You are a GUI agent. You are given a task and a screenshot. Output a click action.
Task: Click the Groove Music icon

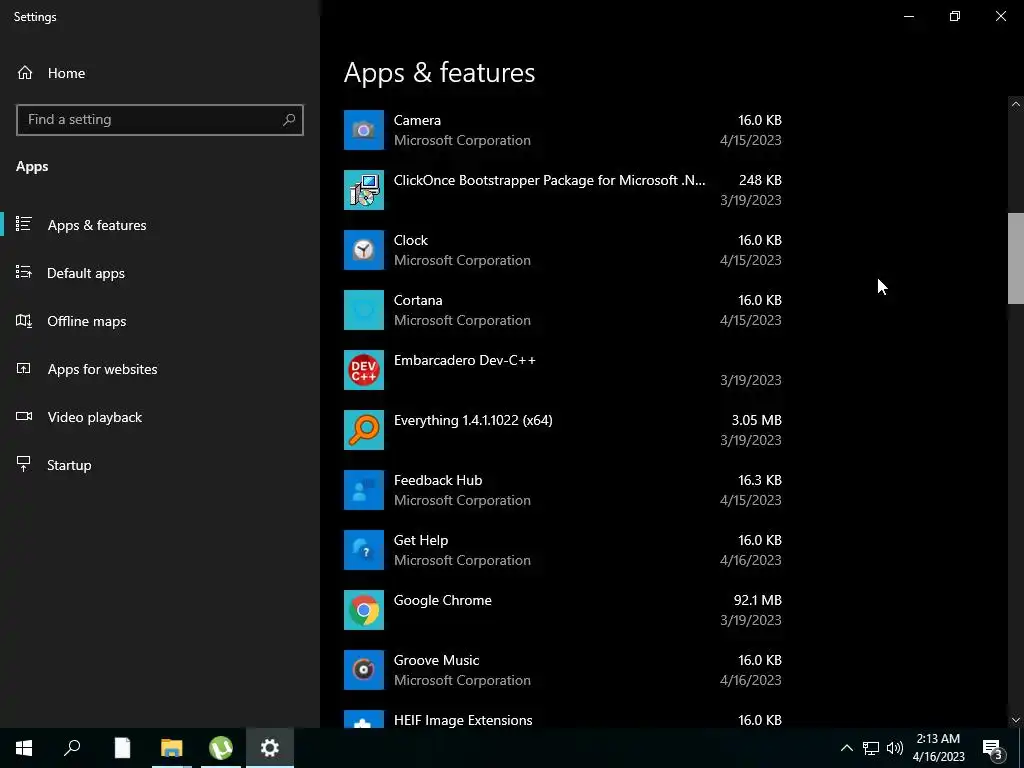364,671
